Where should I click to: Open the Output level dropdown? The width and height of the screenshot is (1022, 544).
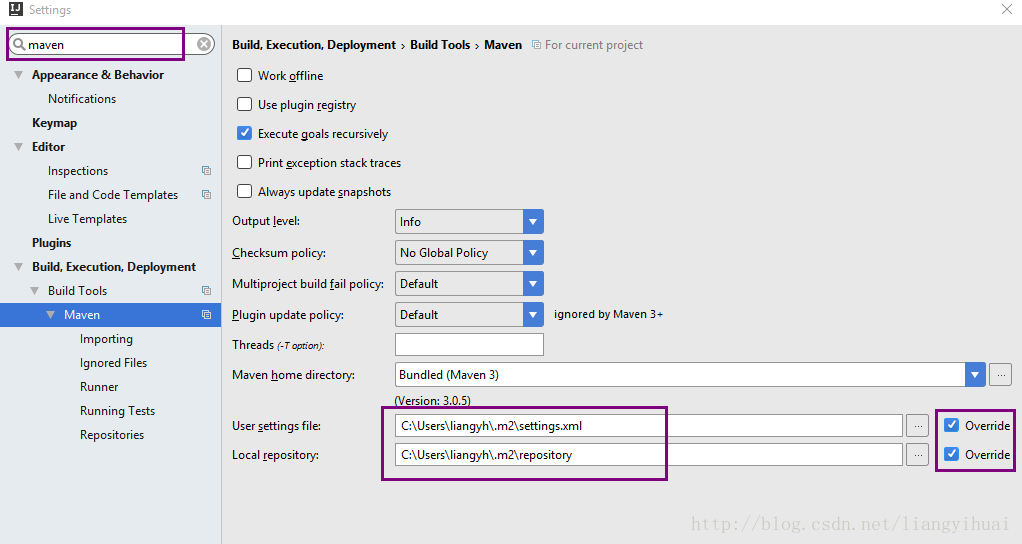[533, 222]
